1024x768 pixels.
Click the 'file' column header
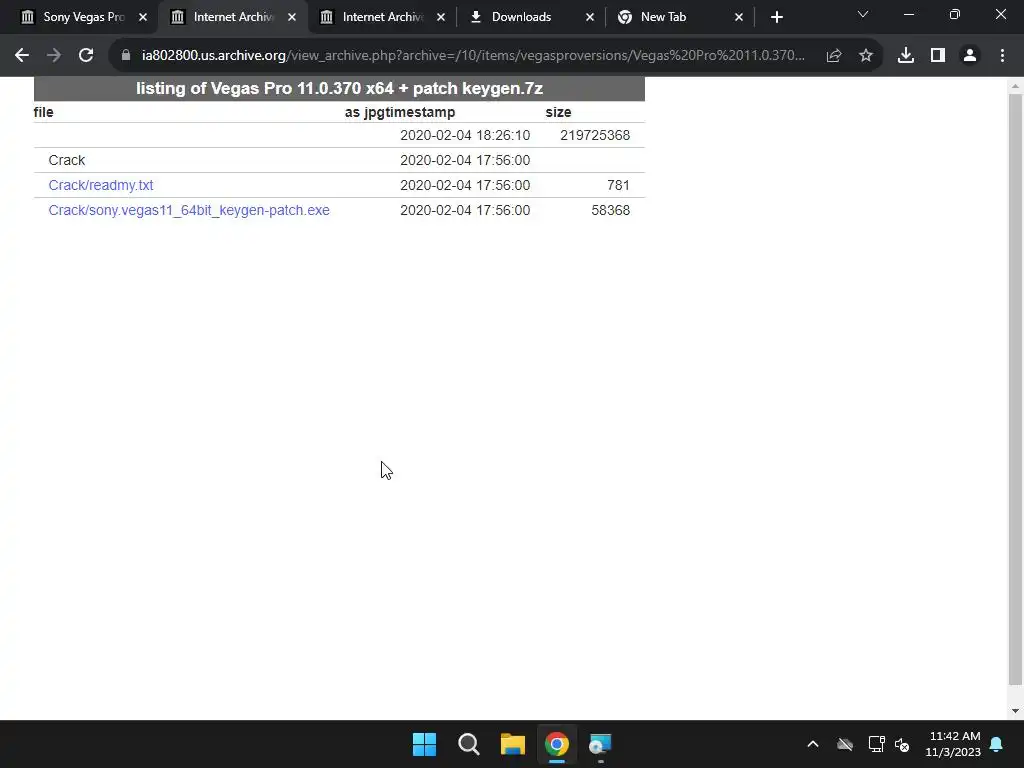[x=43, y=112]
